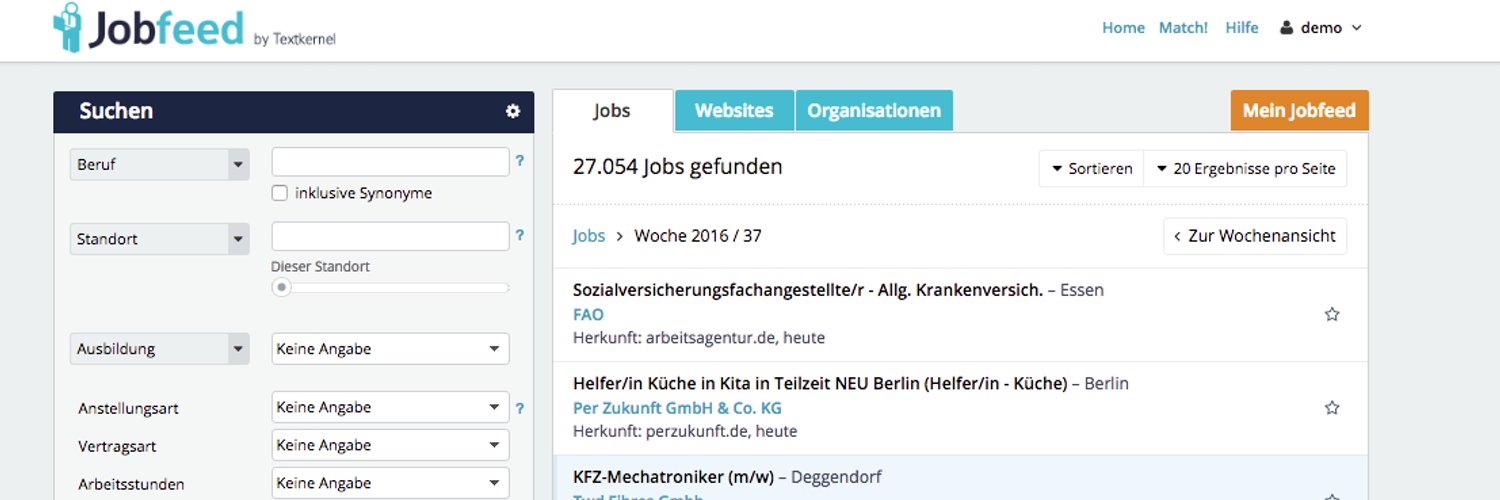Go to Home in top navigation
Image resolution: width=1500 pixels, height=500 pixels.
[1123, 28]
